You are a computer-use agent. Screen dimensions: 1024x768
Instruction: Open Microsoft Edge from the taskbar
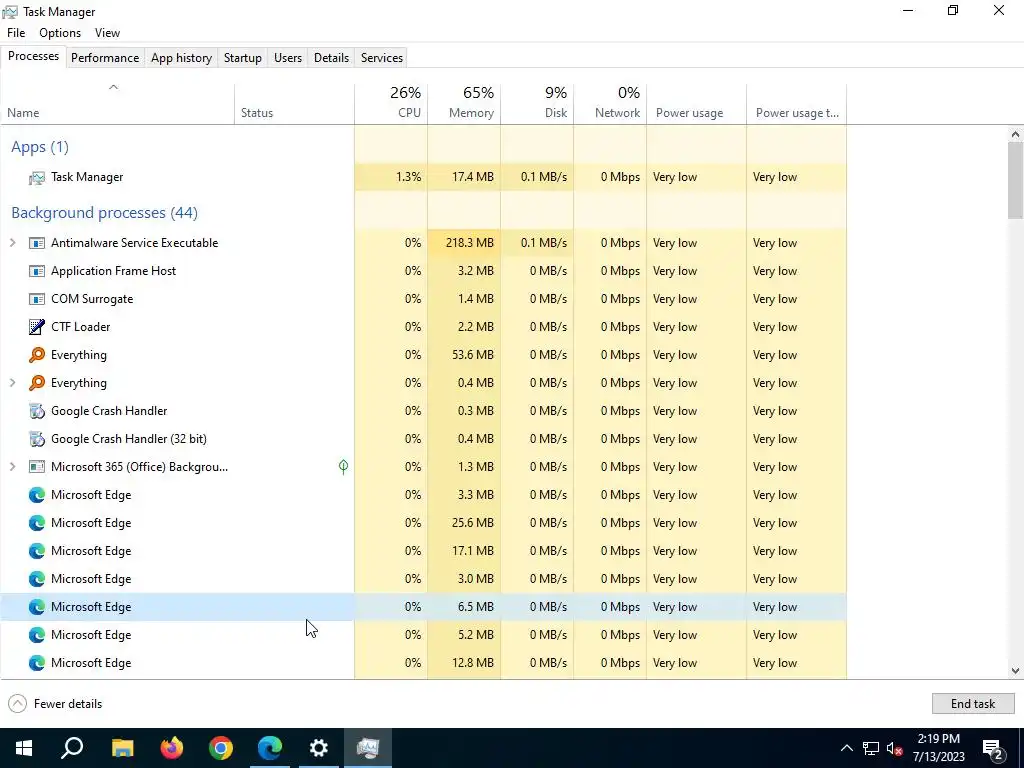(x=270, y=748)
